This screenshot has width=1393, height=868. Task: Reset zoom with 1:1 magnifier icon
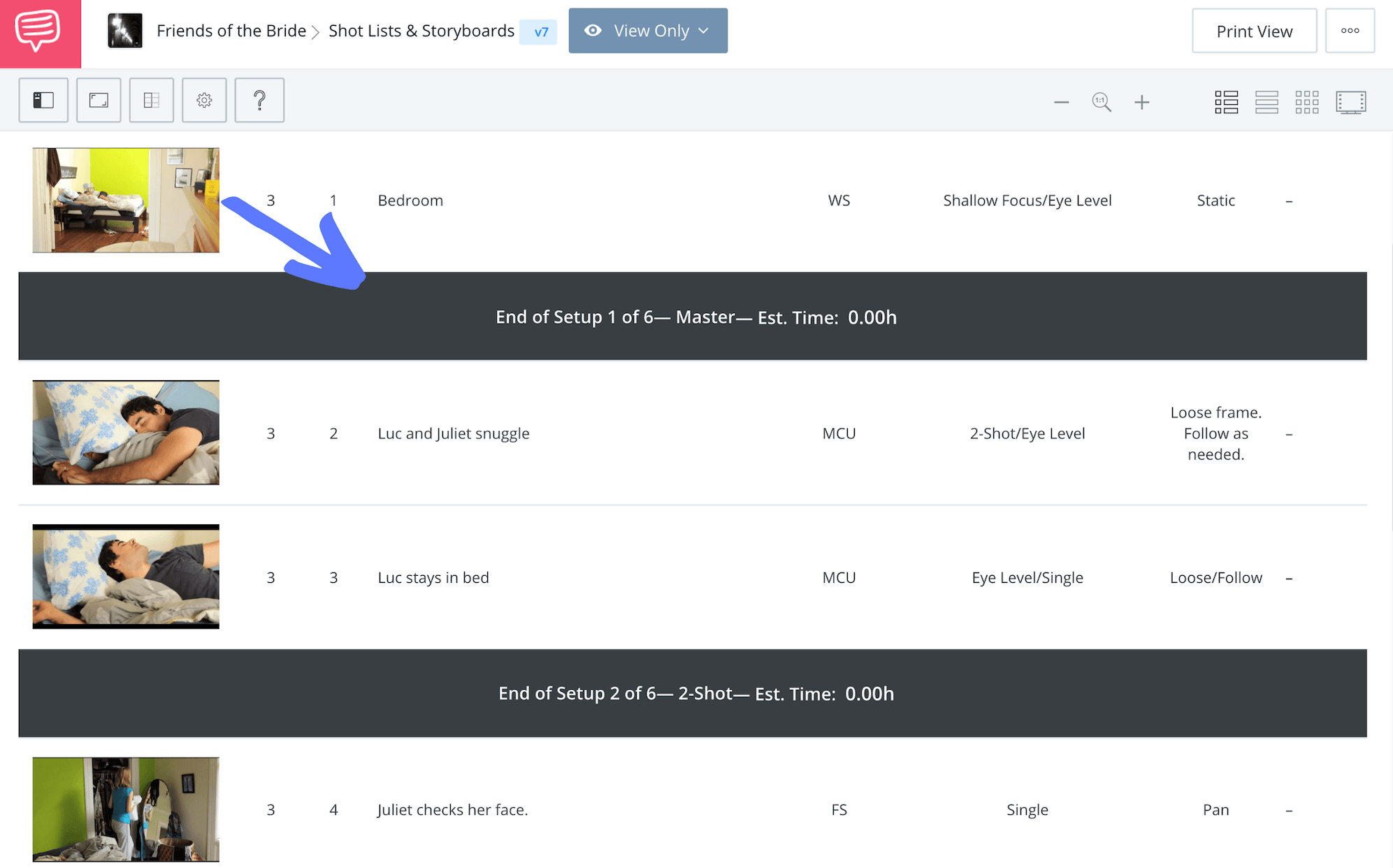(x=1102, y=103)
